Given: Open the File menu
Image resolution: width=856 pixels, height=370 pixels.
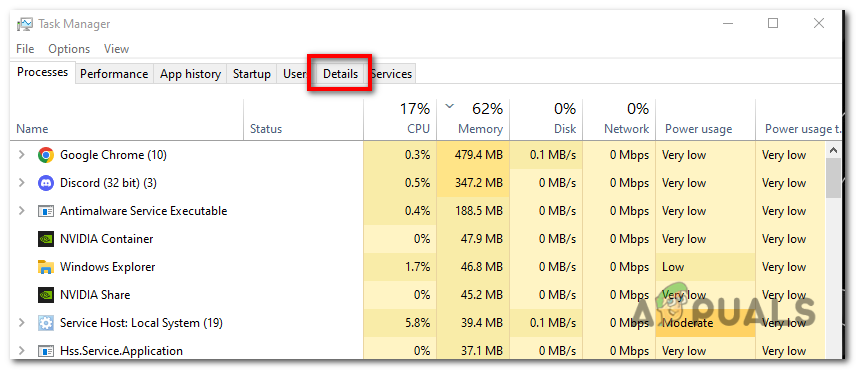Looking at the screenshot, I should click(25, 49).
